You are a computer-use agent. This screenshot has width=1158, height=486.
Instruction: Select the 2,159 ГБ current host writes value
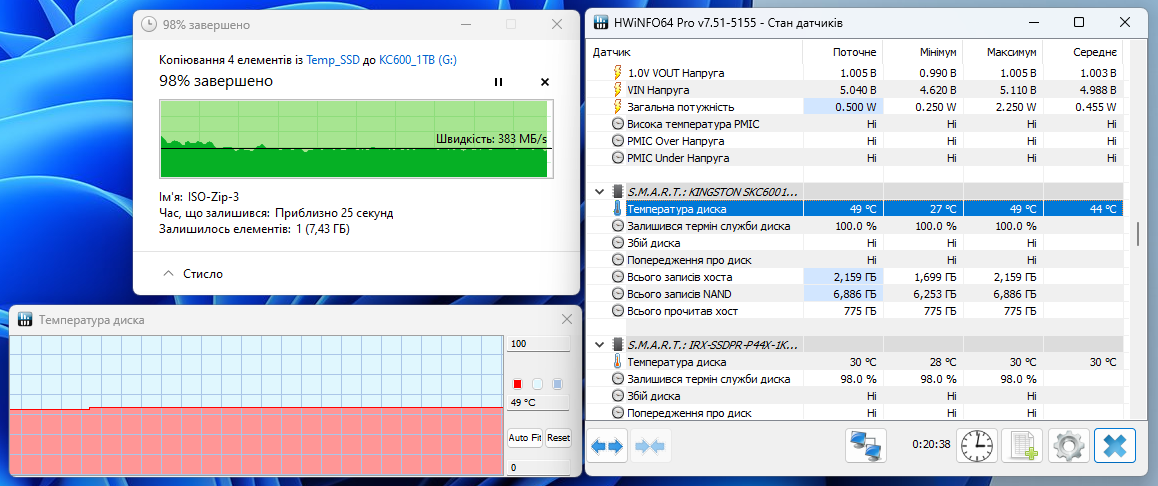(x=856, y=277)
